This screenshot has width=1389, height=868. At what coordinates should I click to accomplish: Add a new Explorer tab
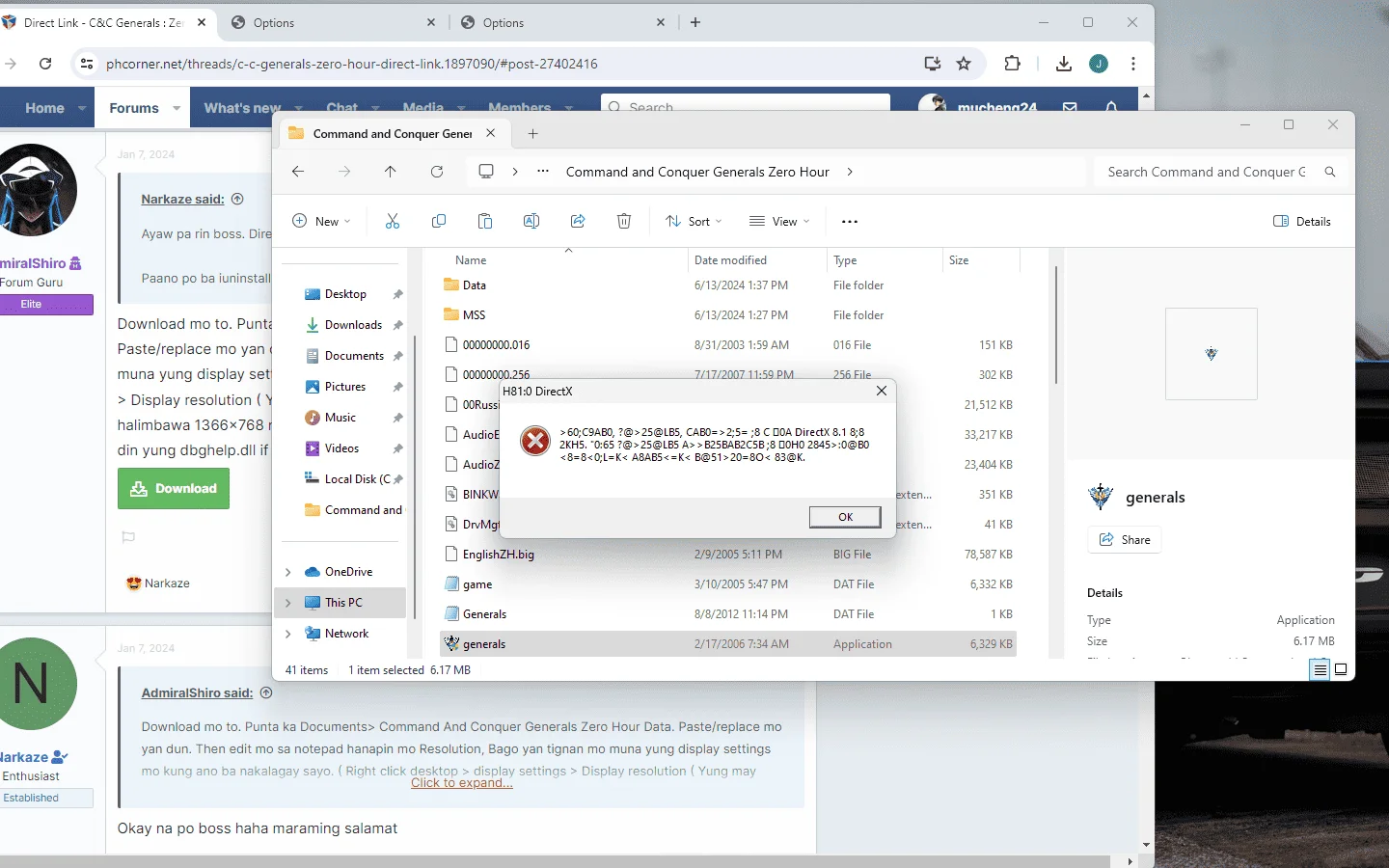click(533, 134)
